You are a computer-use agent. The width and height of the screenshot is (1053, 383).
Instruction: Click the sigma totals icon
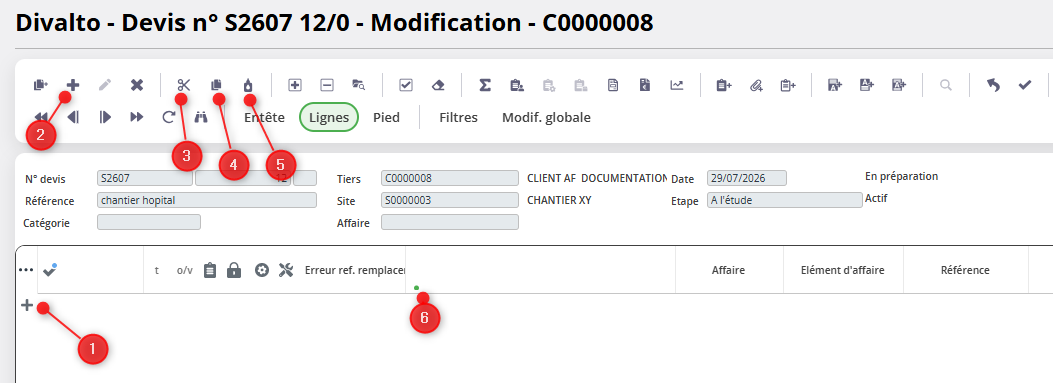[x=484, y=85]
